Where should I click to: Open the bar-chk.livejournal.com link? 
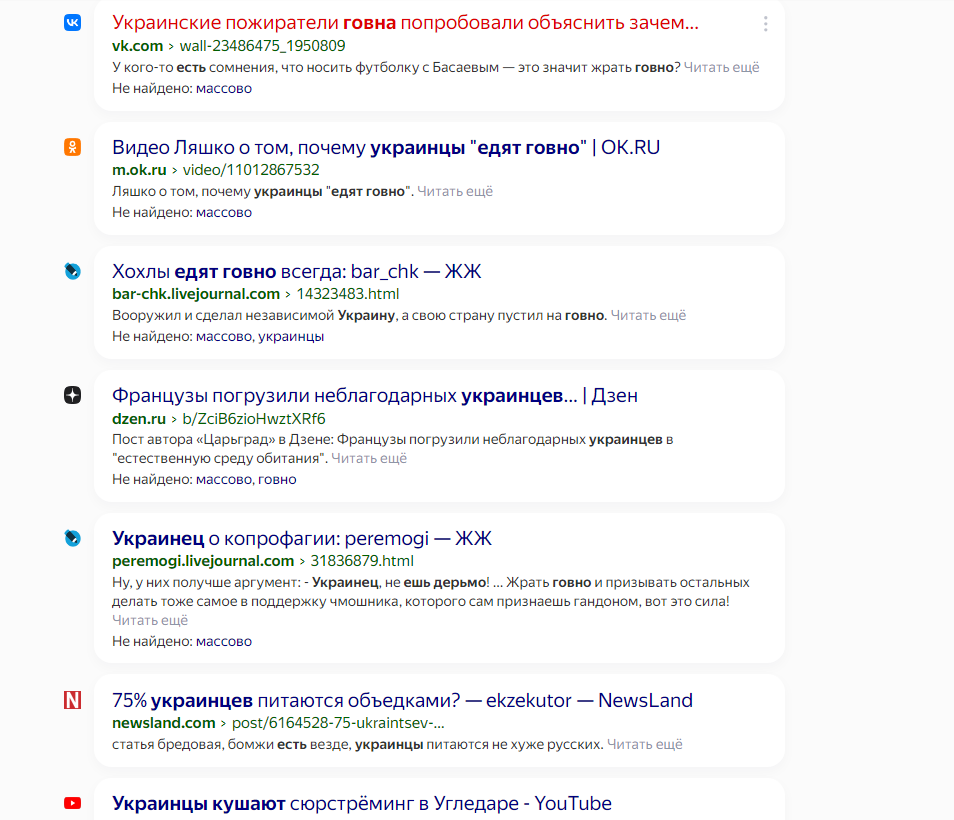[x=196, y=294]
